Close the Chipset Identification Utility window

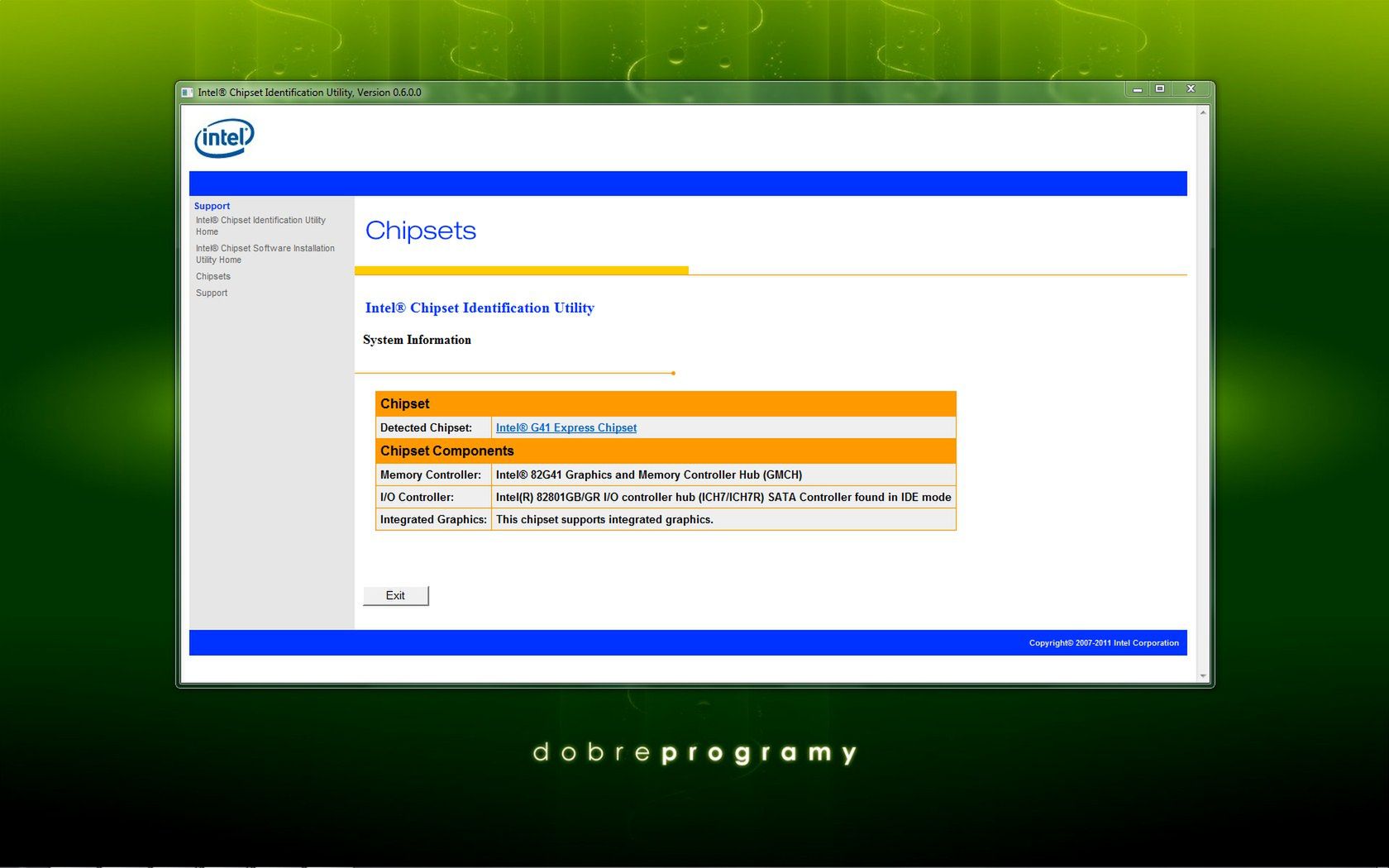click(1191, 89)
